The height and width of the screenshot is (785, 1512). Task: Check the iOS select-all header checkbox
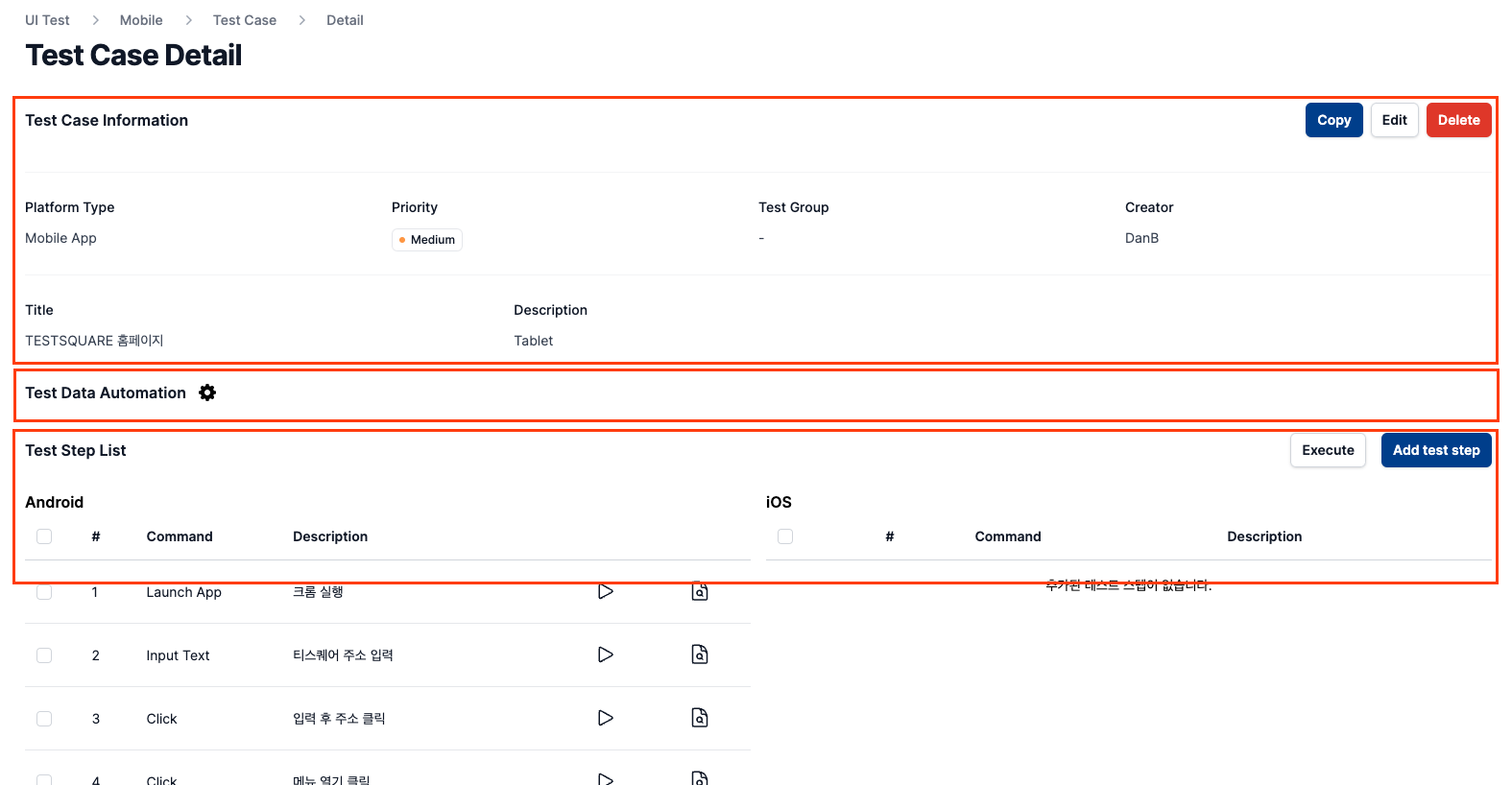(x=785, y=536)
